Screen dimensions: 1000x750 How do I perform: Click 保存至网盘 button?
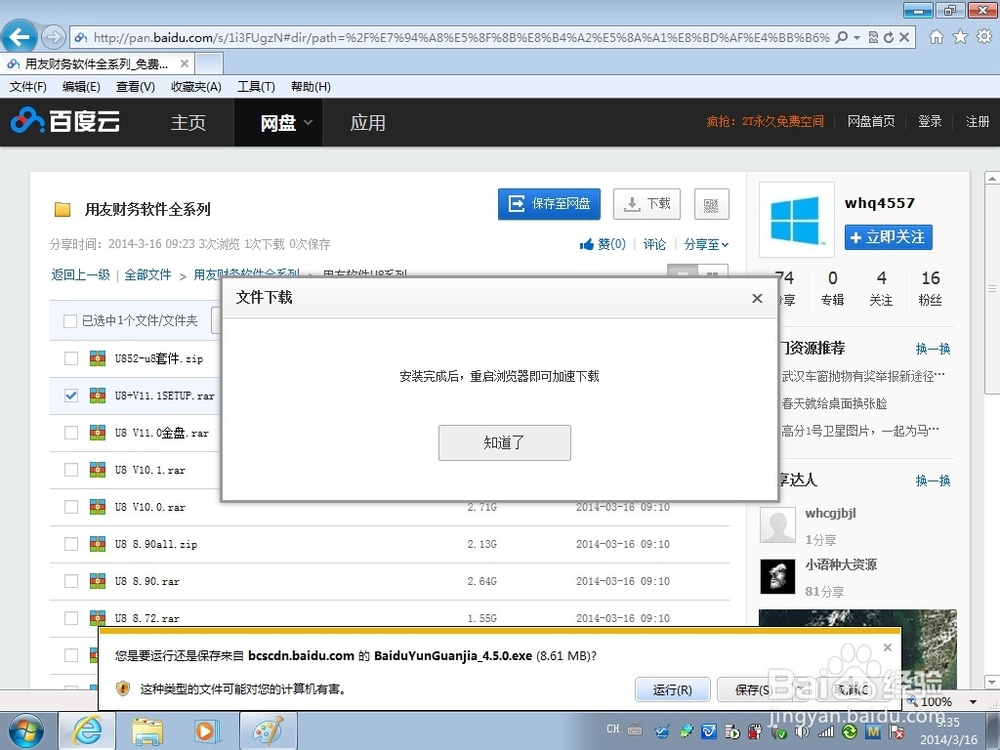(549, 204)
